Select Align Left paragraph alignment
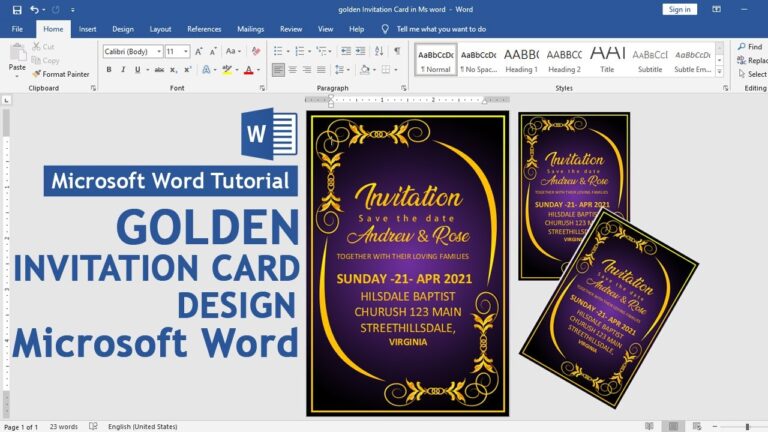The width and height of the screenshot is (768, 432). [278, 70]
